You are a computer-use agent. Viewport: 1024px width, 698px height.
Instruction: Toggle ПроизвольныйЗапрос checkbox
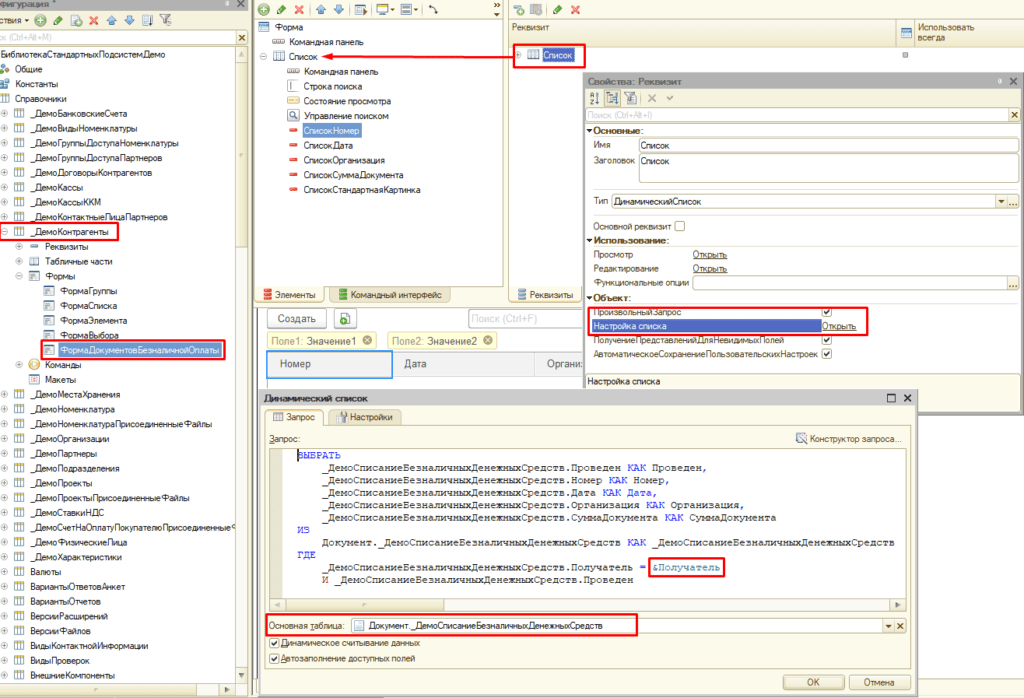[x=826, y=313]
